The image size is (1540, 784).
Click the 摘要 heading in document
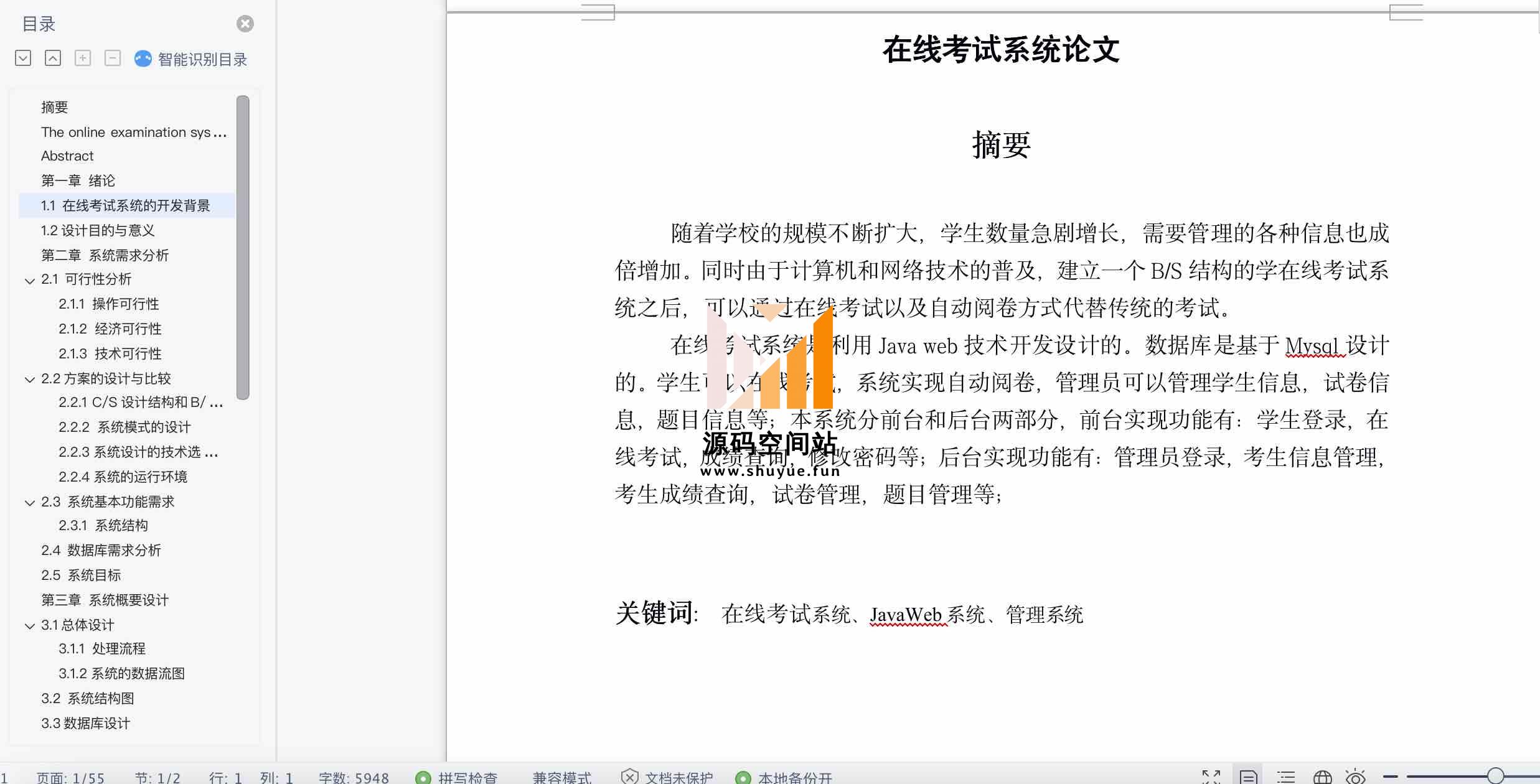point(1001,145)
